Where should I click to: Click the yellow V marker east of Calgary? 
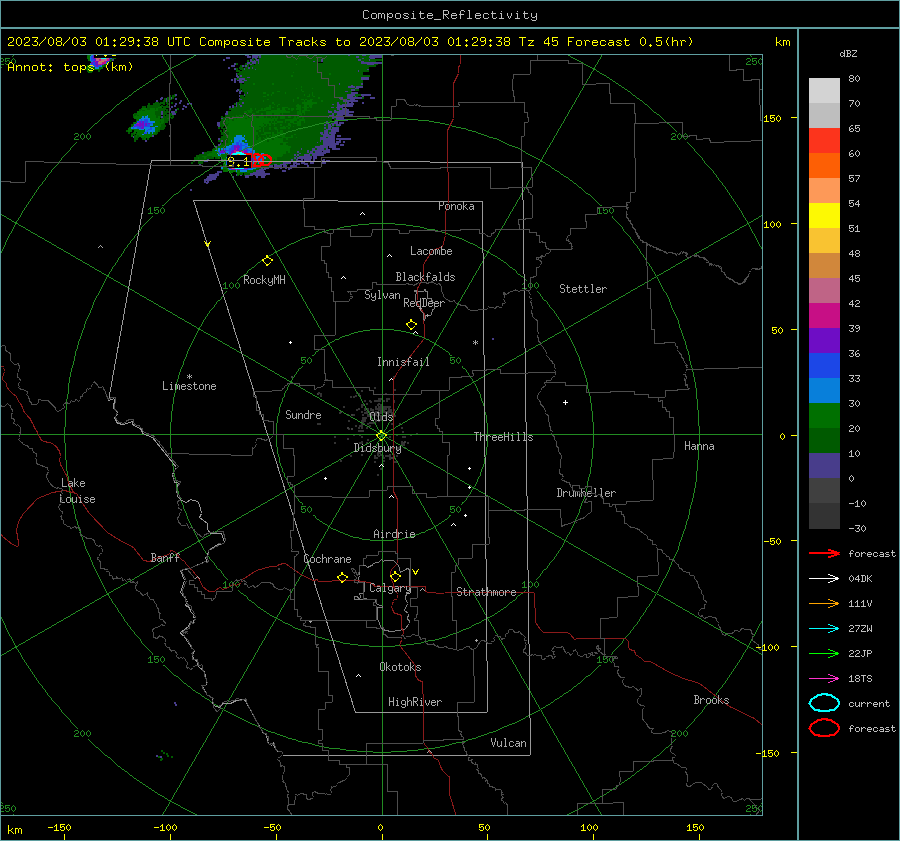coord(416,572)
